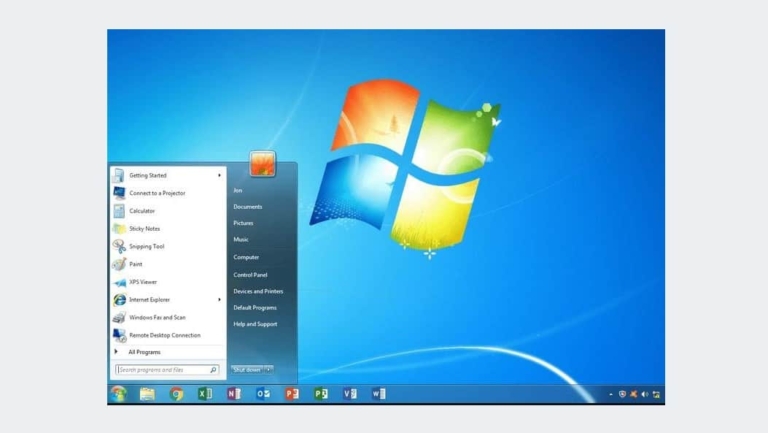Viewport: 768px width, 433px height.
Task: Show hidden system tray icons
Action: (611, 394)
